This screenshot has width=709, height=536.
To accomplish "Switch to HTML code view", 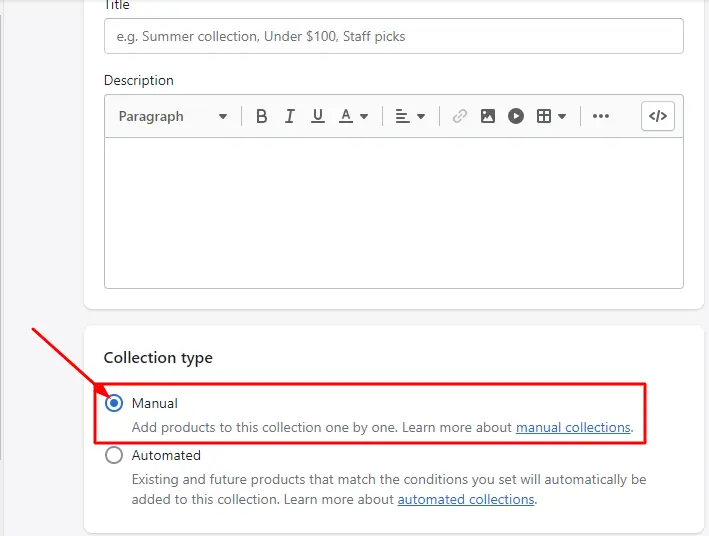I will 658,116.
